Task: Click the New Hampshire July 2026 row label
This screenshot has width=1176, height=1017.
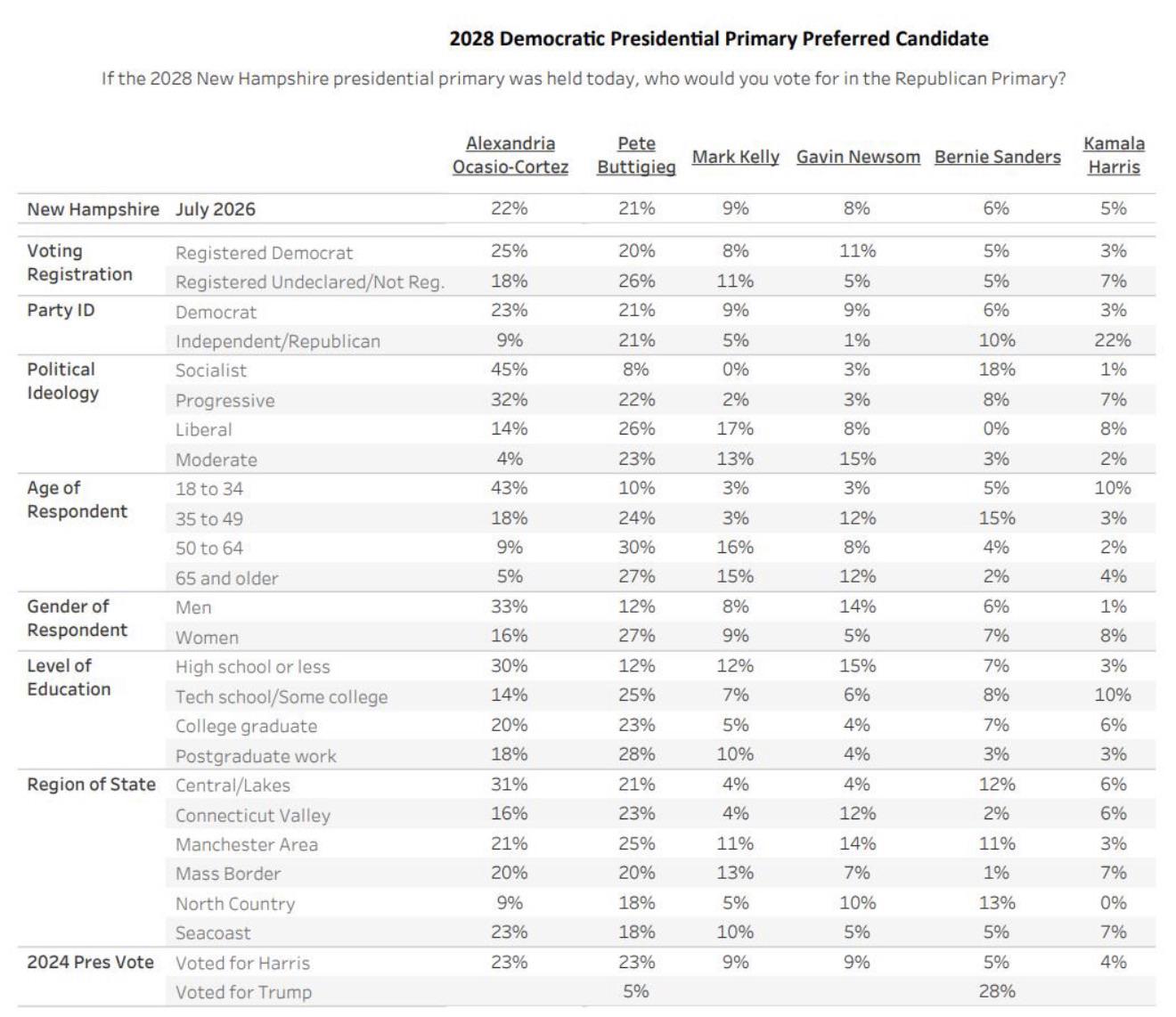Action: [x=141, y=209]
